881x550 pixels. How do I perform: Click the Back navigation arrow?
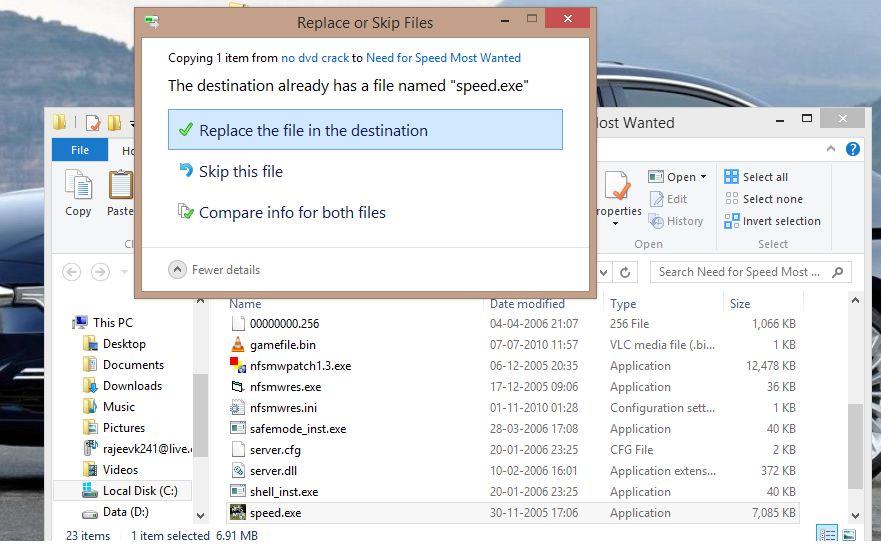click(71, 272)
